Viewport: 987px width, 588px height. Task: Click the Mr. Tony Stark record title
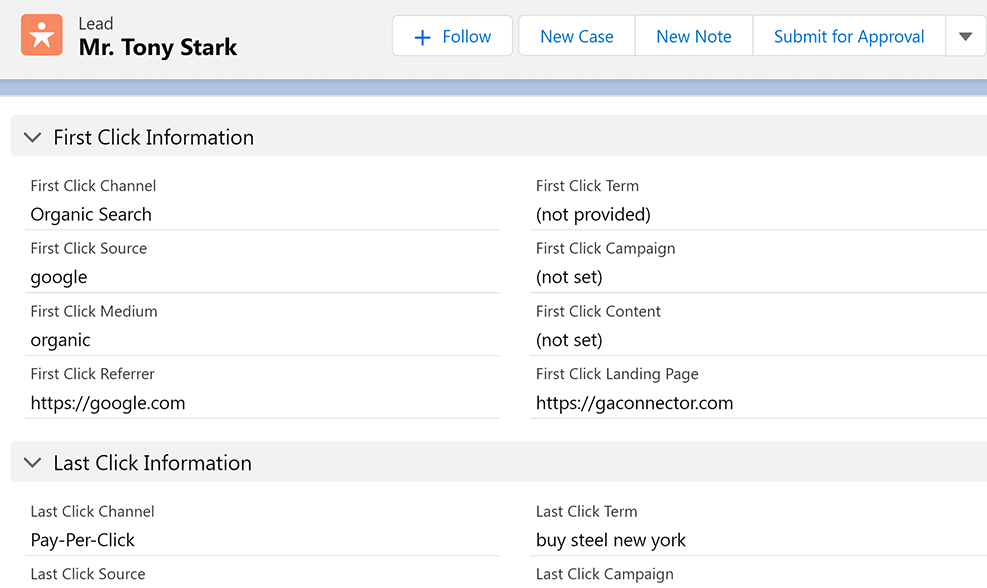click(158, 47)
